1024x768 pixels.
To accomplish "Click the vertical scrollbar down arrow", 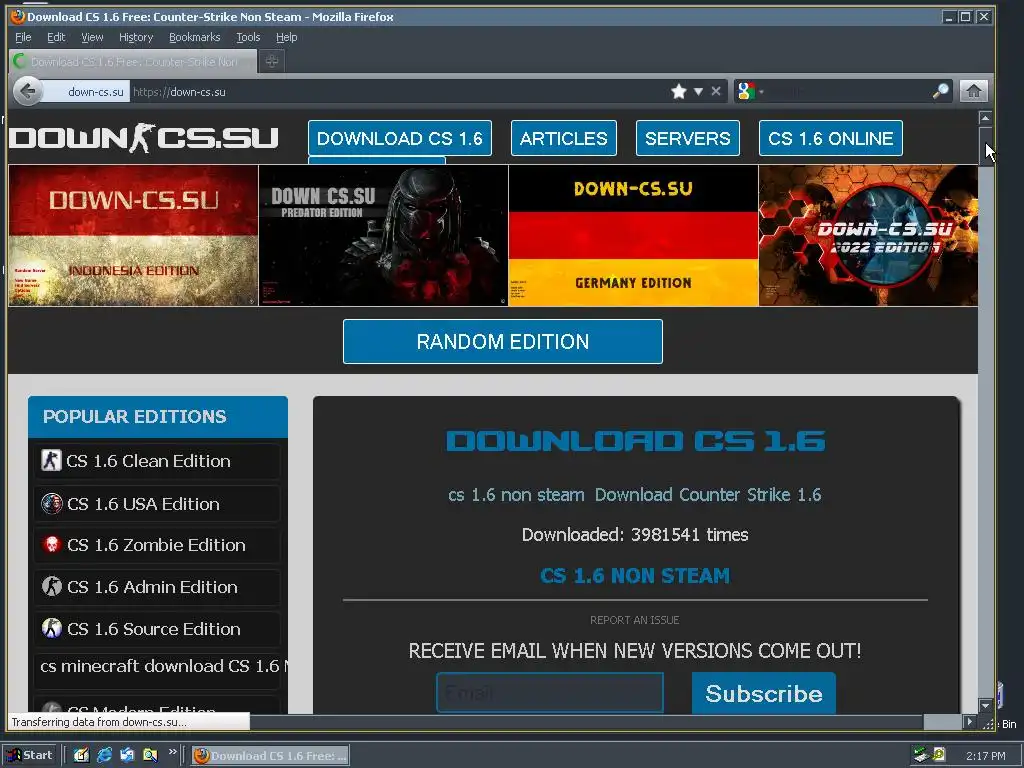I will [985, 705].
